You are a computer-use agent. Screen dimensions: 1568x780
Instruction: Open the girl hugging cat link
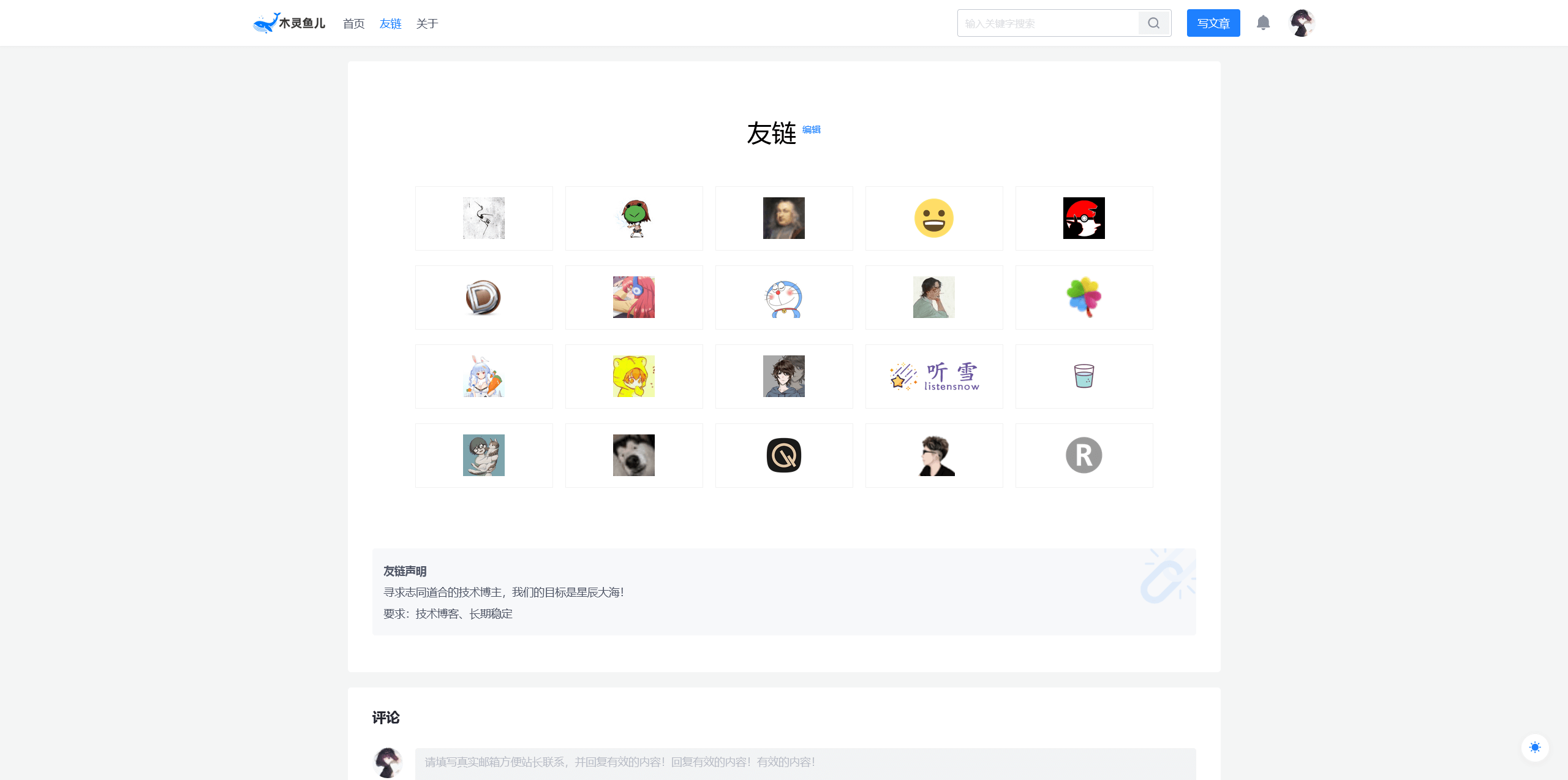click(484, 455)
